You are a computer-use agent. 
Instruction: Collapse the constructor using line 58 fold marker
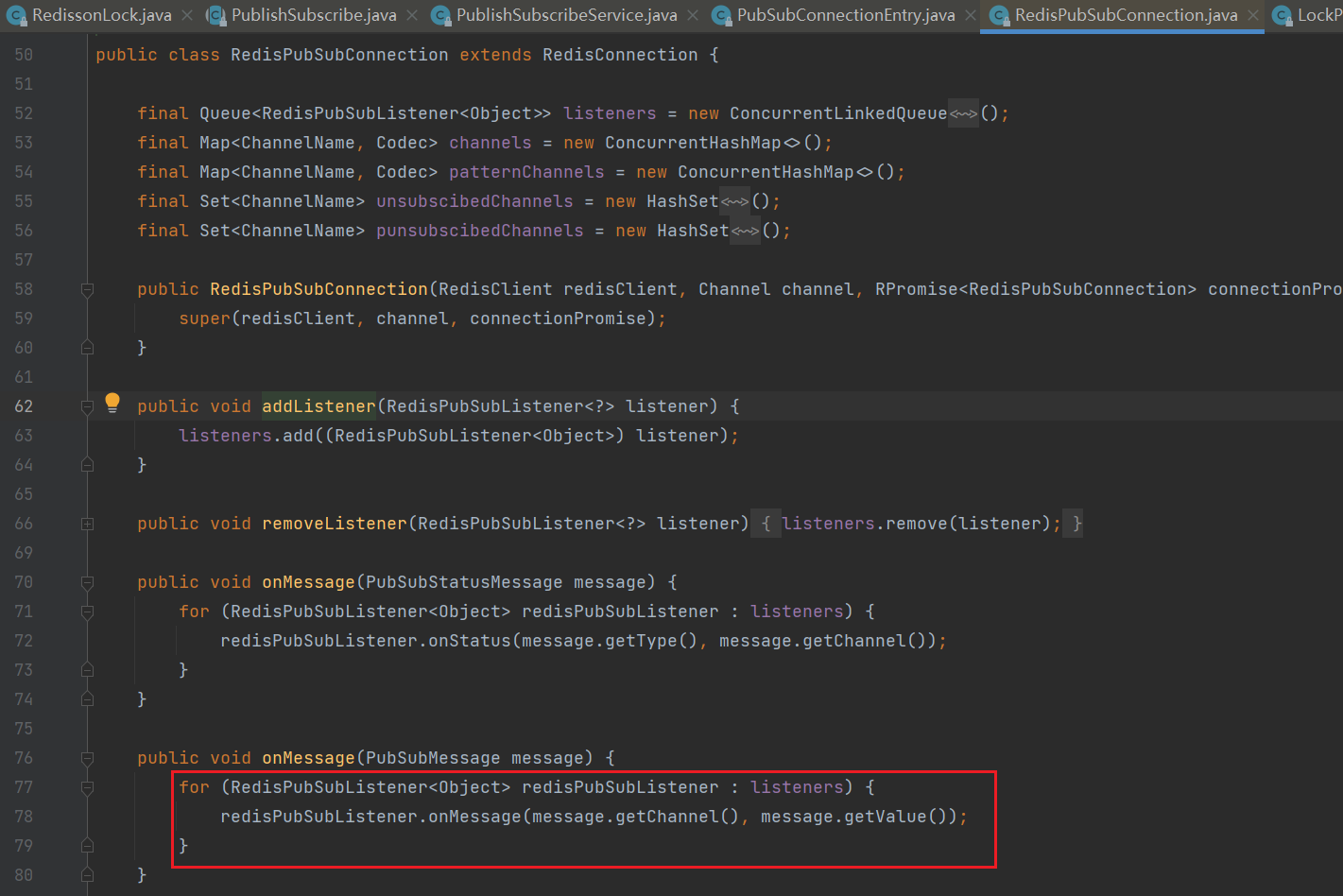[x=87, y=290]
